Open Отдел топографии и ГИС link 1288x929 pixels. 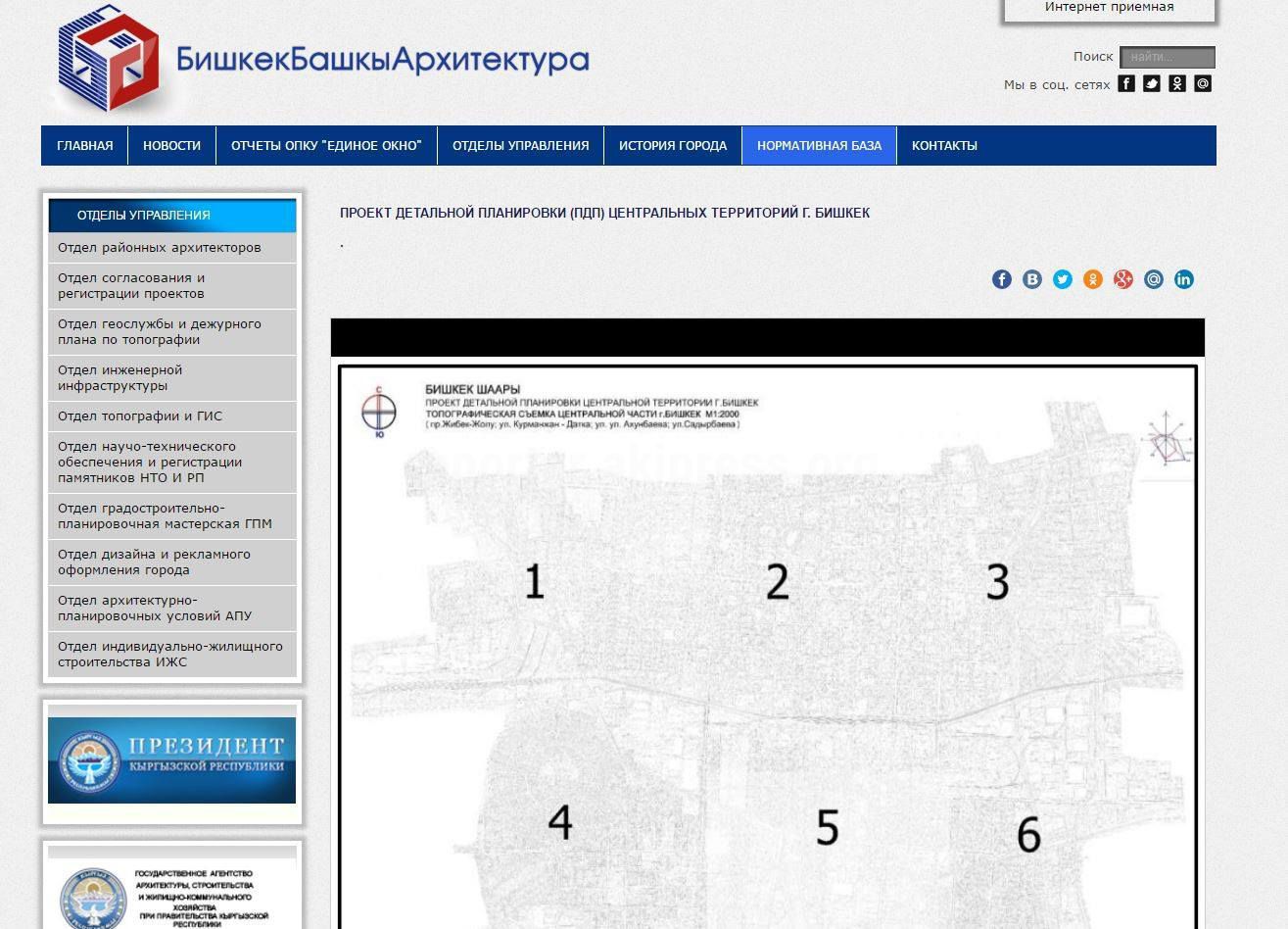[140, 416]
